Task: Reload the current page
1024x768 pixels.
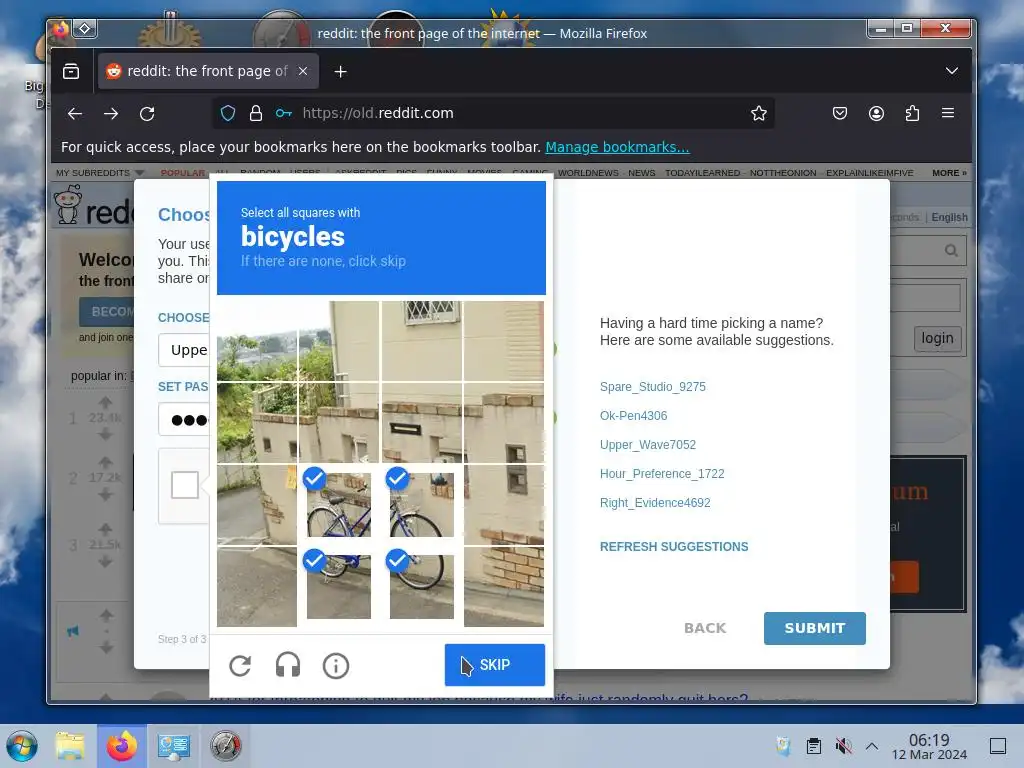Action: 147,114
